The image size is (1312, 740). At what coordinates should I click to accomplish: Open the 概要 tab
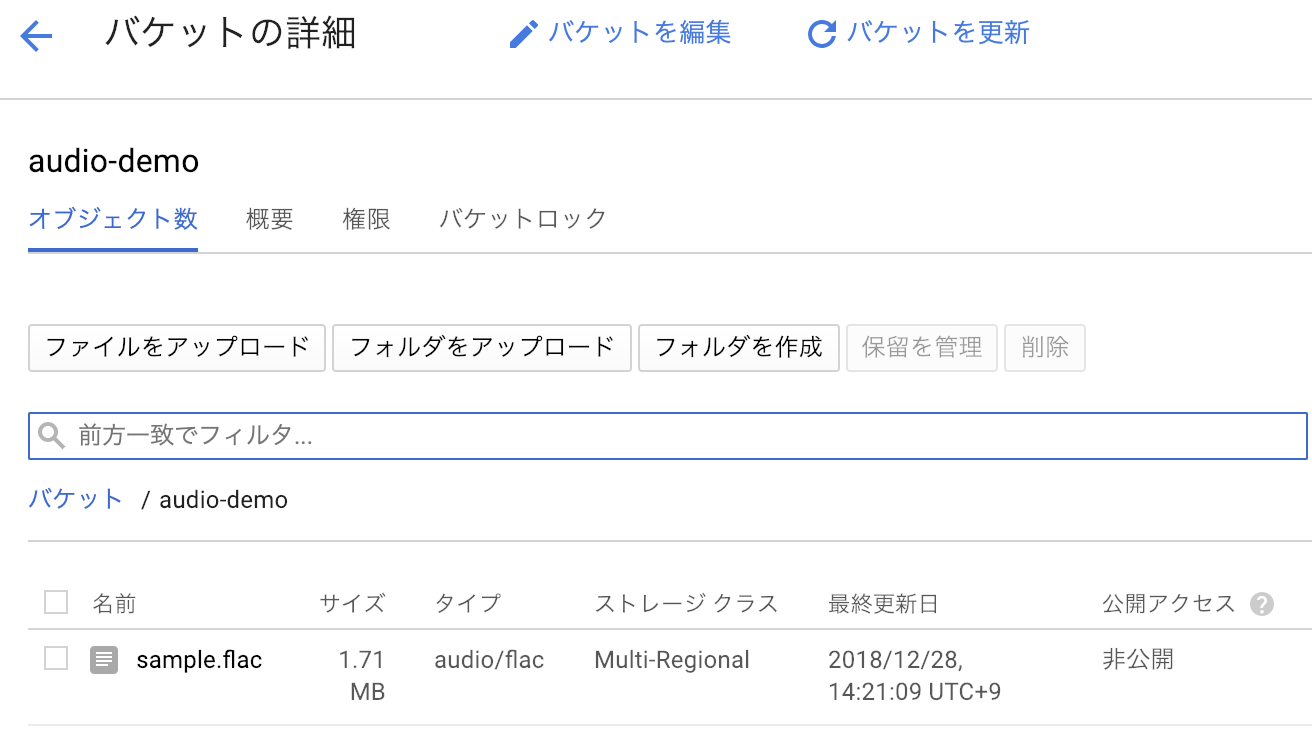(x=270, y=219)
